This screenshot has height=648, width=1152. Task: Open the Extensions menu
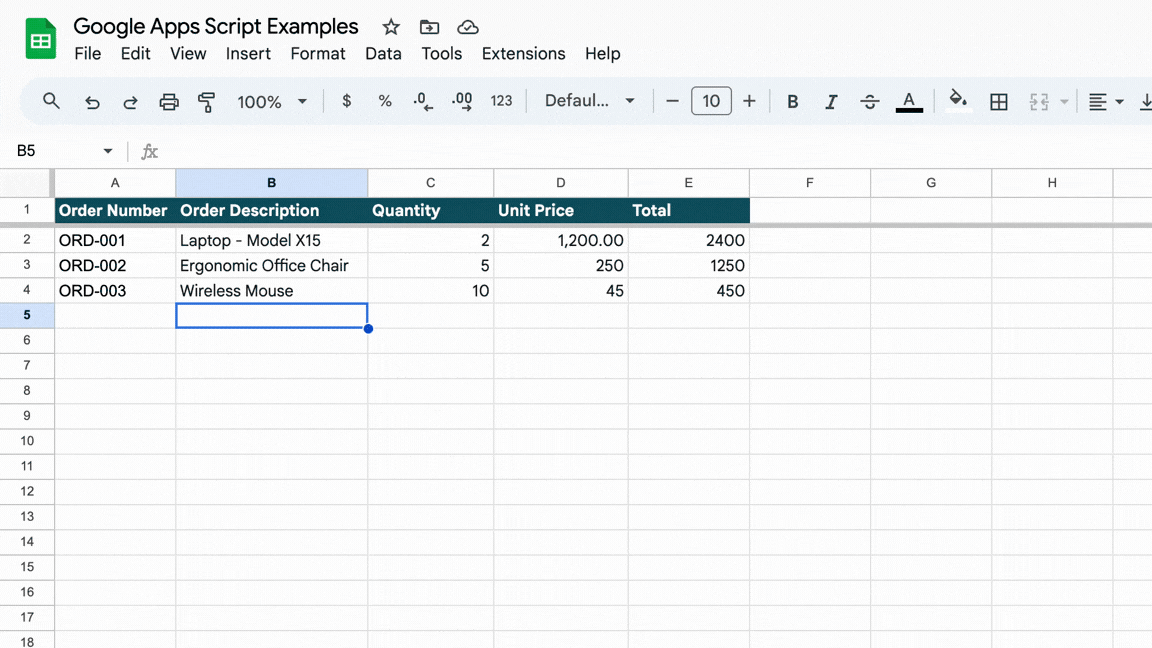(x=524, y=54)
